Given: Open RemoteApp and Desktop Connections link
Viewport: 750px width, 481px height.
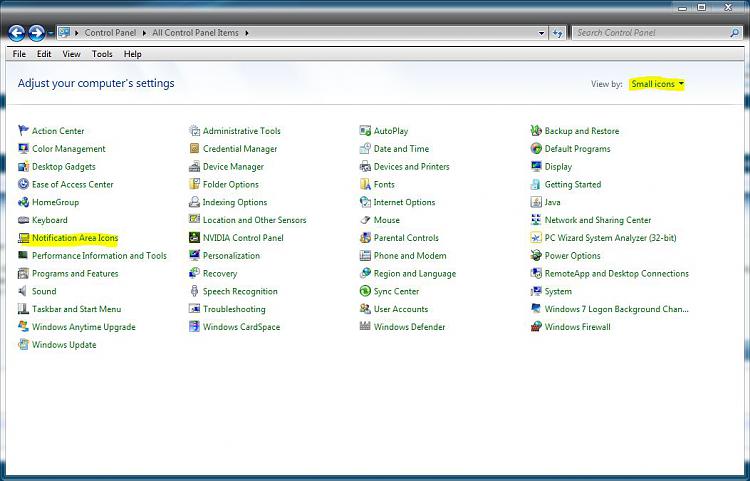Looking at the screenshot, I should 617,273.
